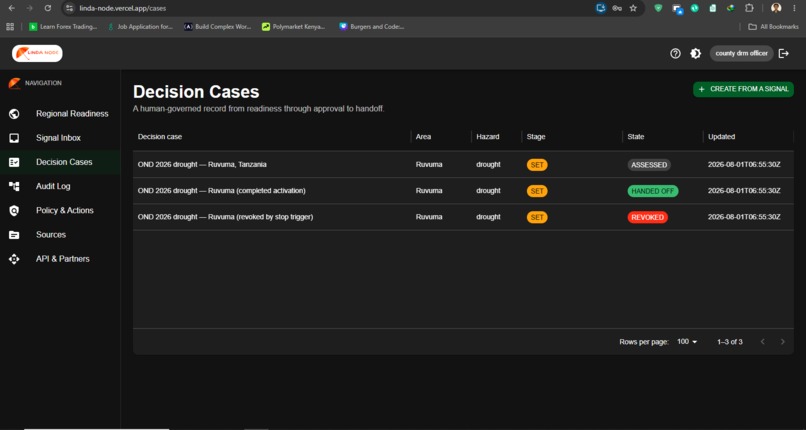Click Create From a Signal button
The height and width of the screenshot is (430, 806).
coord(743,89)
